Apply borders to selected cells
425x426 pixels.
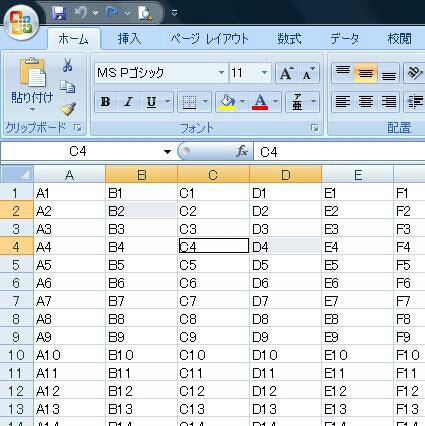click(x=189, y=102)
